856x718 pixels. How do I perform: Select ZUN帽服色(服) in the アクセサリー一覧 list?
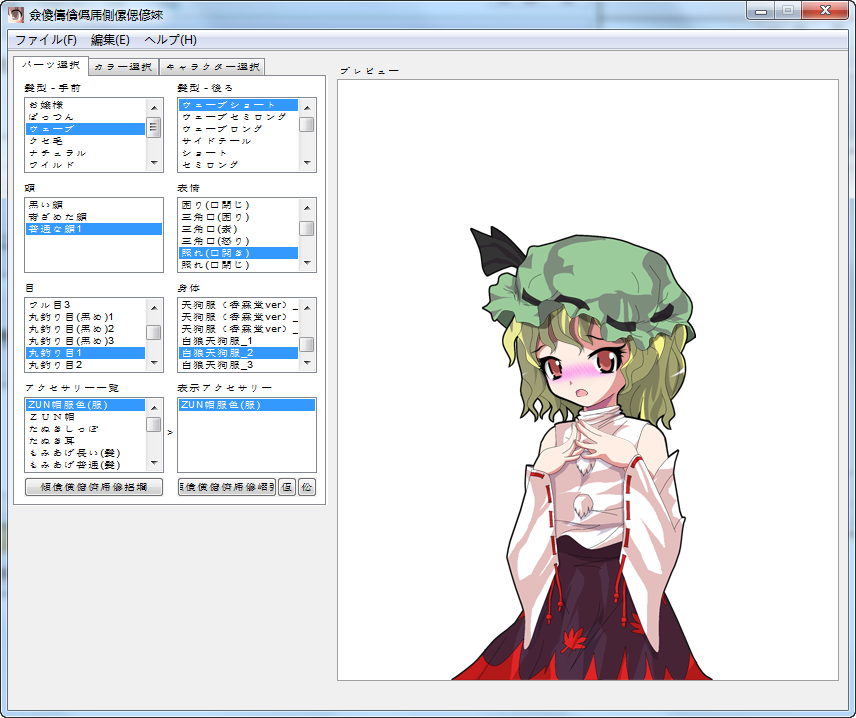(86, 405)
